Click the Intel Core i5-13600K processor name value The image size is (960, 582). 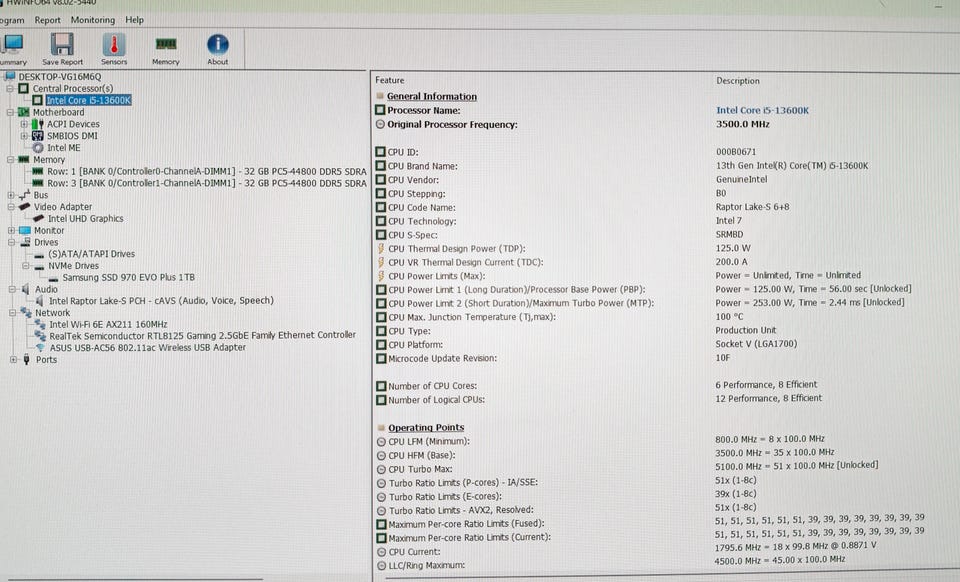(762, 111)
